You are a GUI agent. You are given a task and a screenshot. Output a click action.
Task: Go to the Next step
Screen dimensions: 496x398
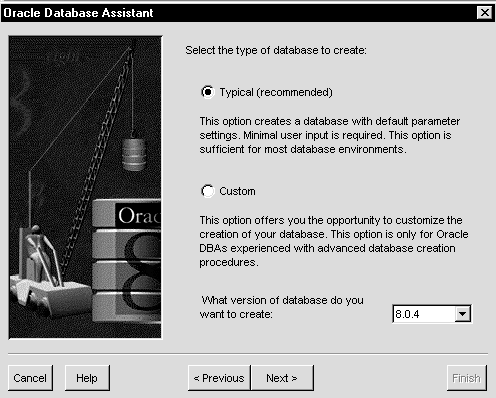click(x=282, y=378)
